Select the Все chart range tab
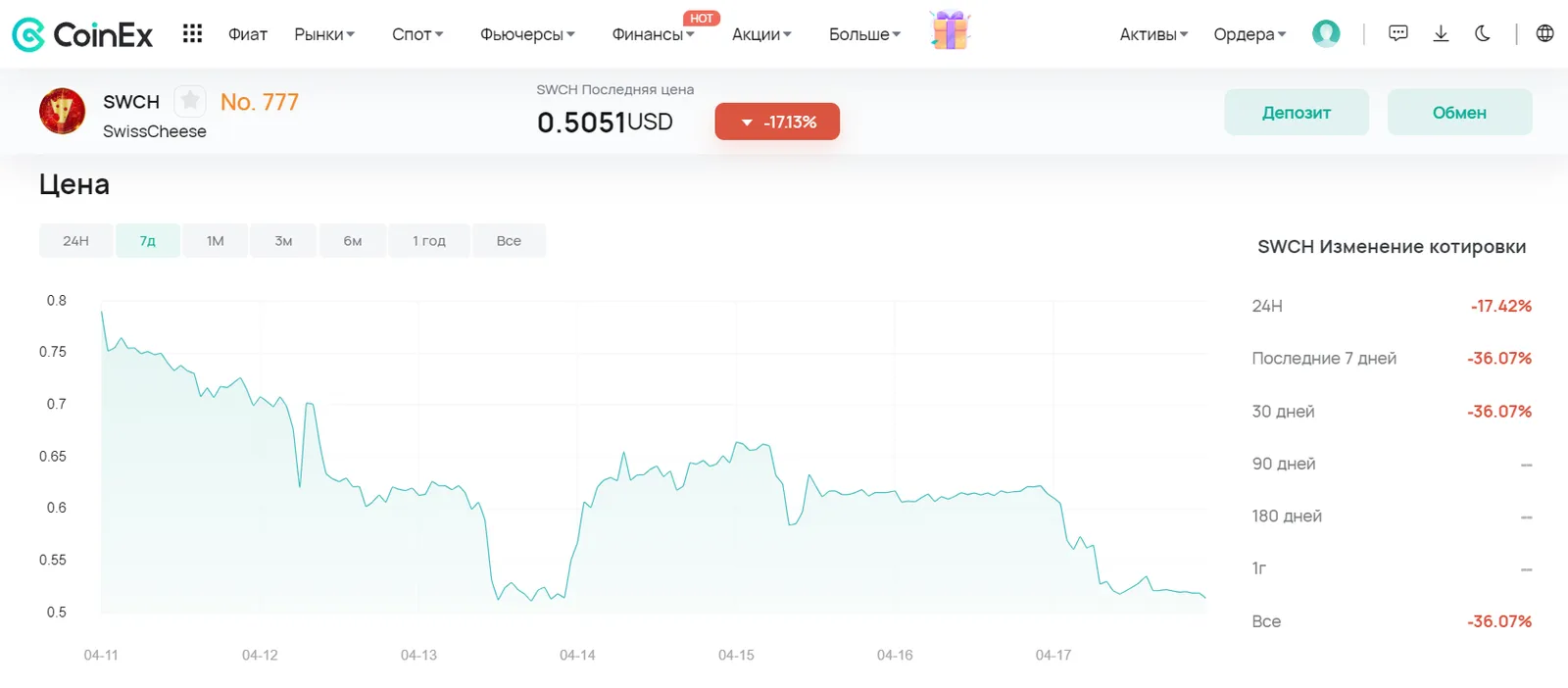The height and width of the screenshot is (688, 1568). [509, 241]
